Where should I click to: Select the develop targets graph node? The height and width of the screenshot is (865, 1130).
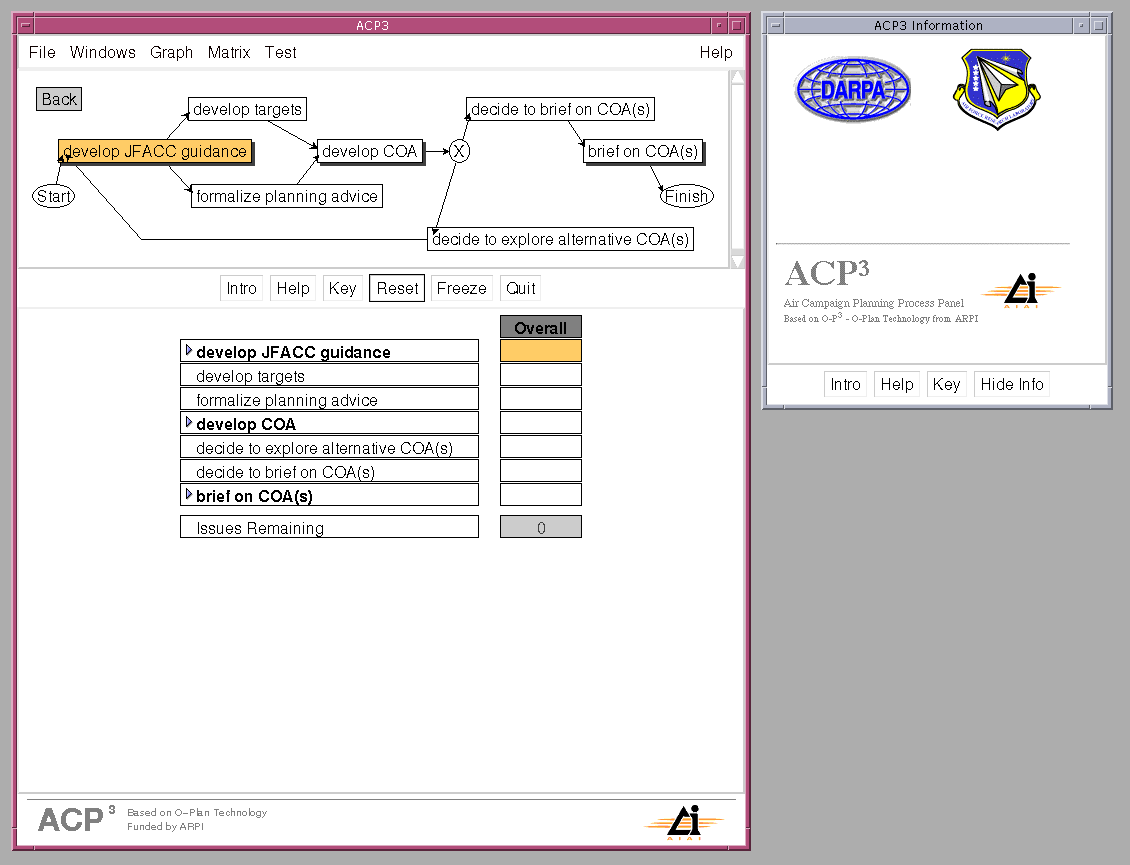click(x=247, y=109)
